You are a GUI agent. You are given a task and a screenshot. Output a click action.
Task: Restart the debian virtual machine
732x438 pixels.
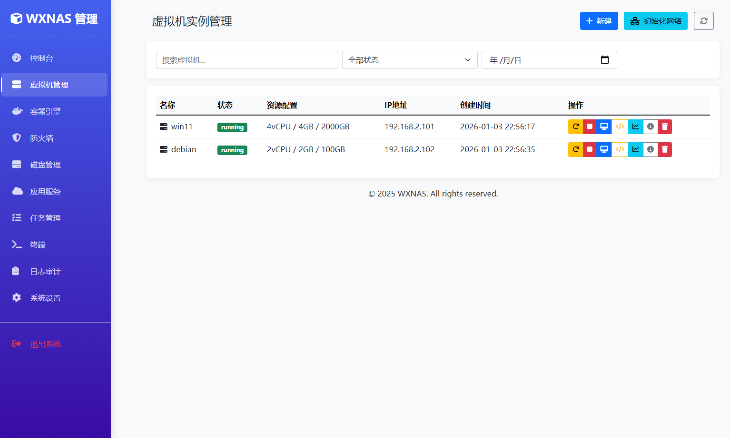point(575,149)
